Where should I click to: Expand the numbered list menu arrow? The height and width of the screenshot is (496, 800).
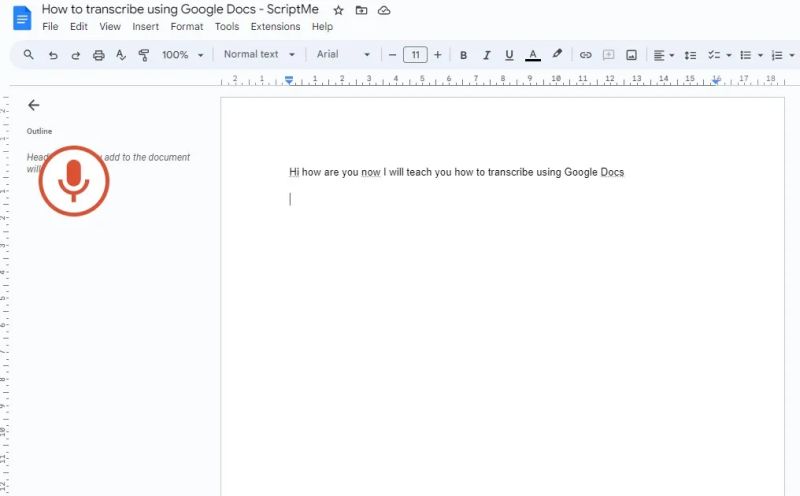click(x=792, y=55)
